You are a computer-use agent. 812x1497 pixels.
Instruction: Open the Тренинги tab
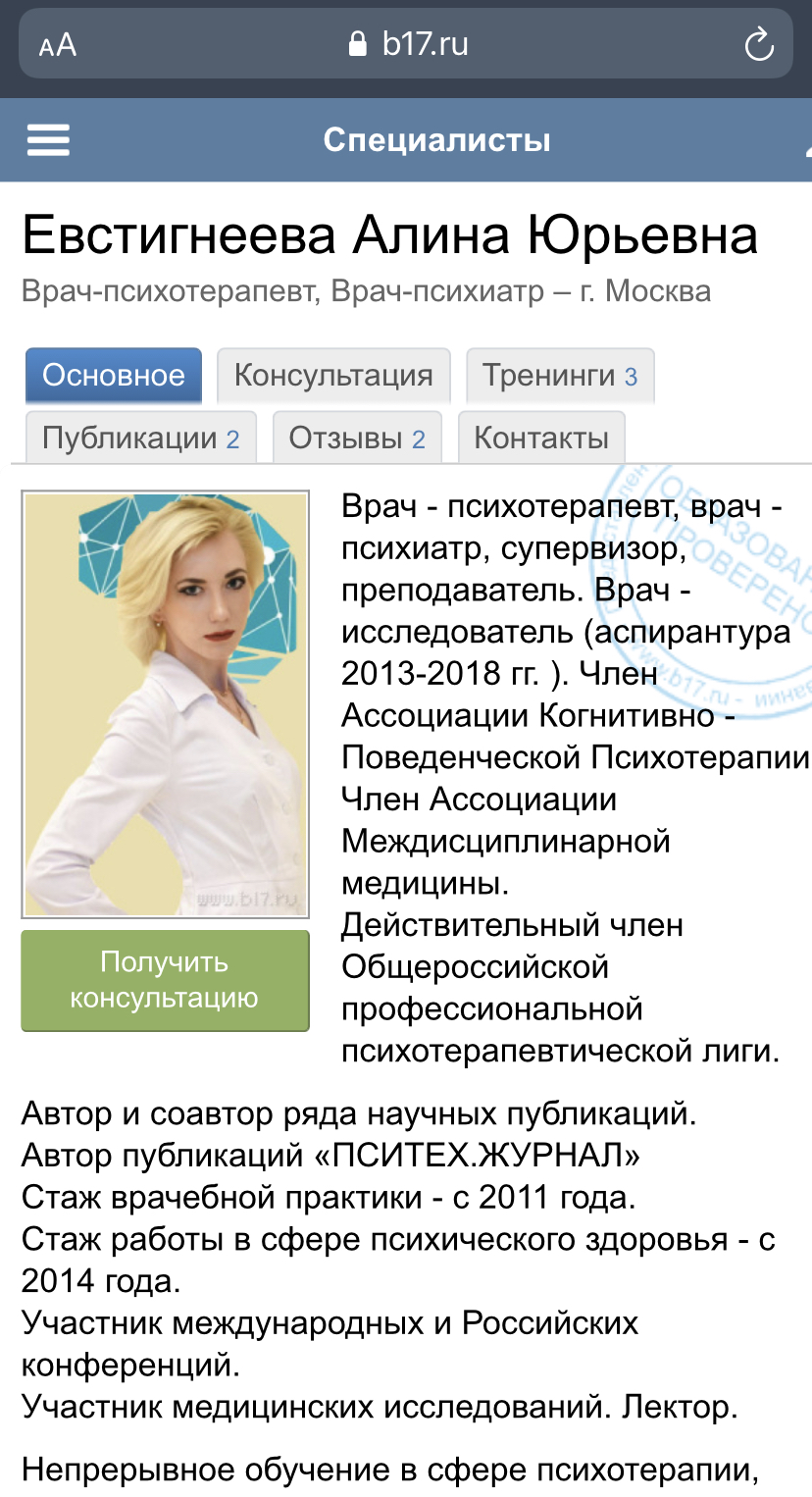coord(560,376)
